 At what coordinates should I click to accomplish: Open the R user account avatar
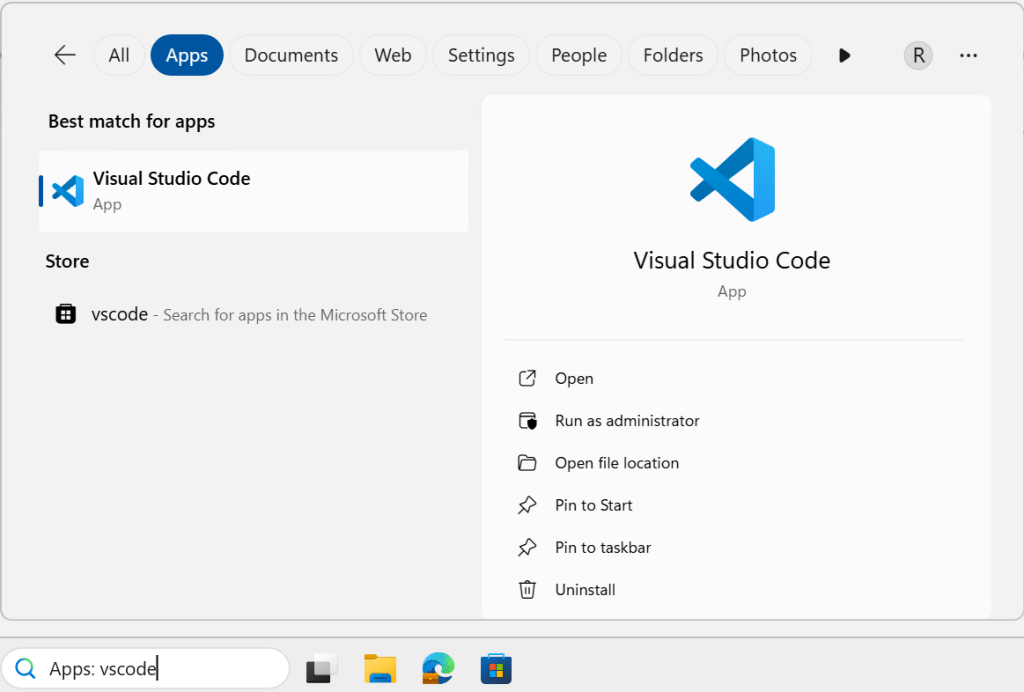pos(918,55)
